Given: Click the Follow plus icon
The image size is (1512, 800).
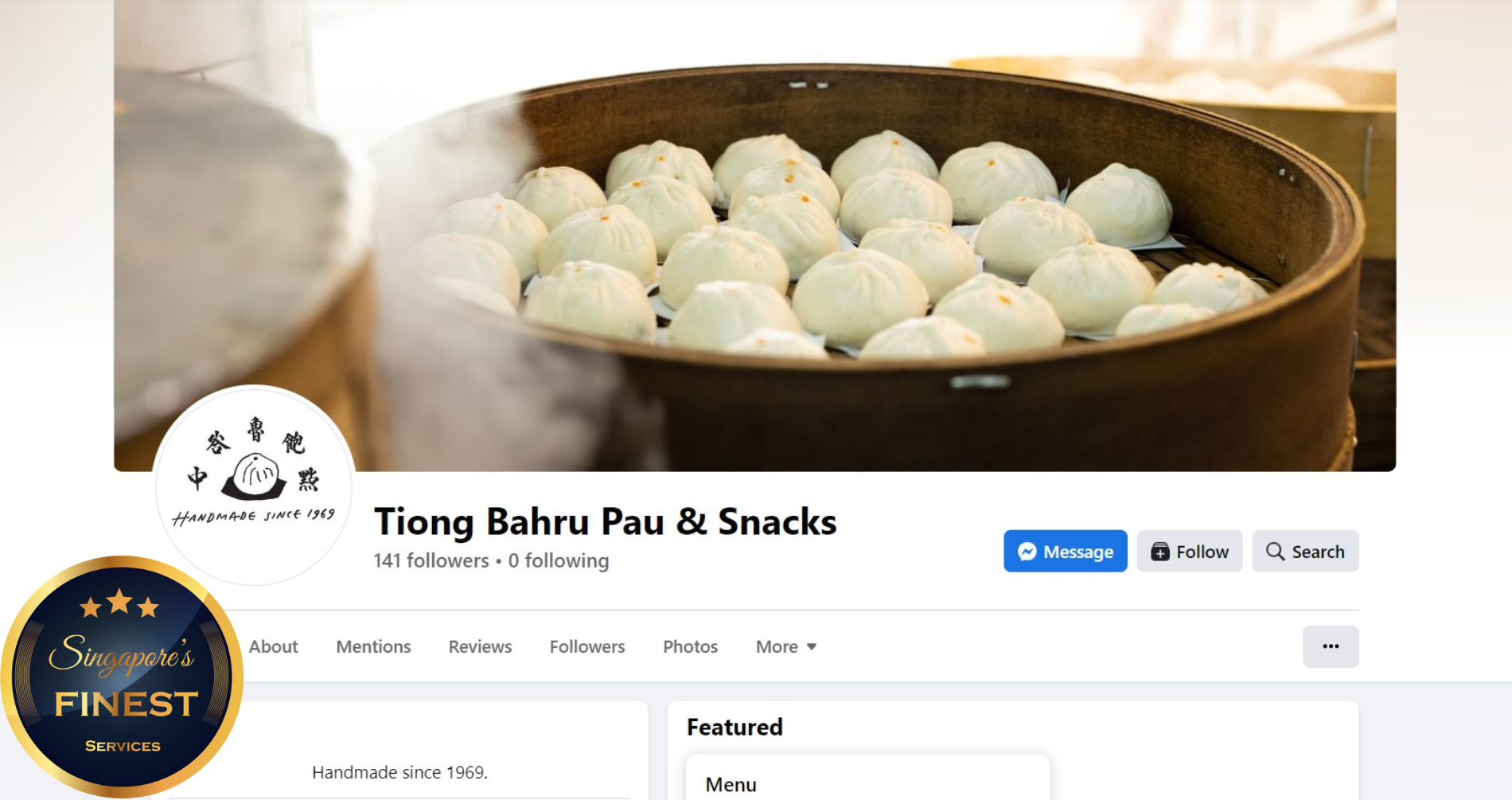Looking at the screenshot, I should click(x=1159, y=552).
